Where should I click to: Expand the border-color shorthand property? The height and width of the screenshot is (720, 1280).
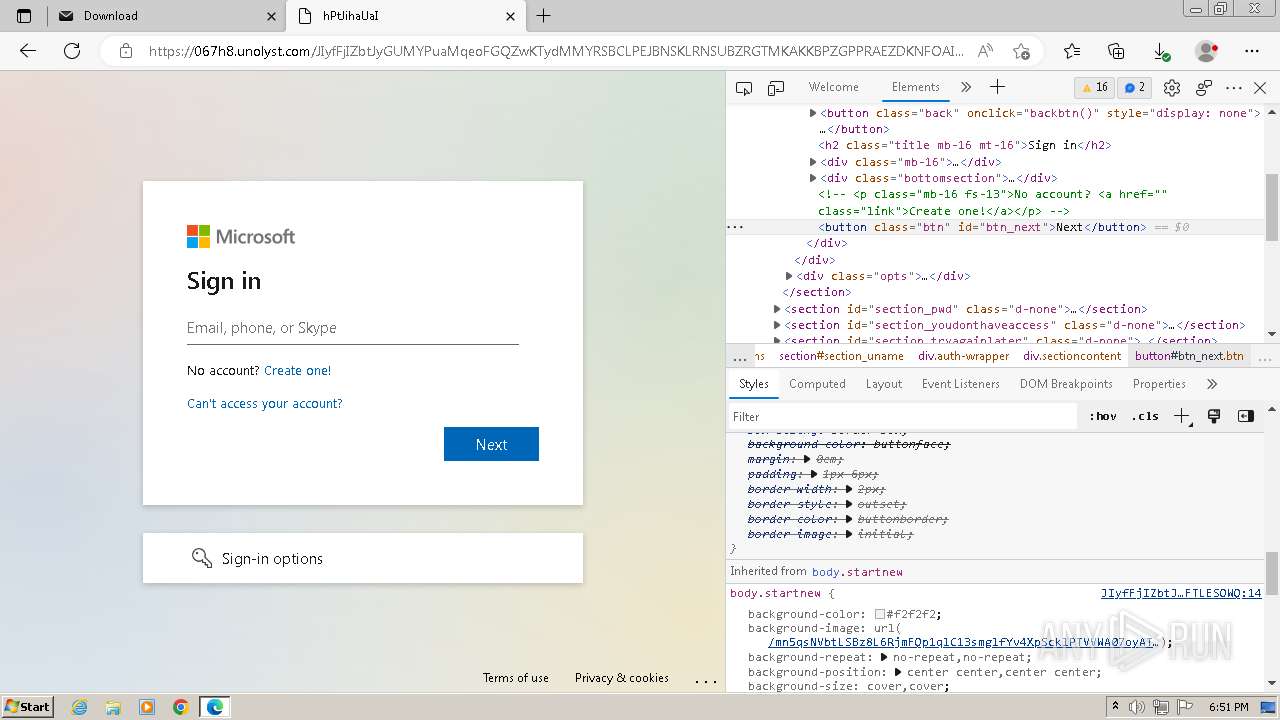coord(849,519)
